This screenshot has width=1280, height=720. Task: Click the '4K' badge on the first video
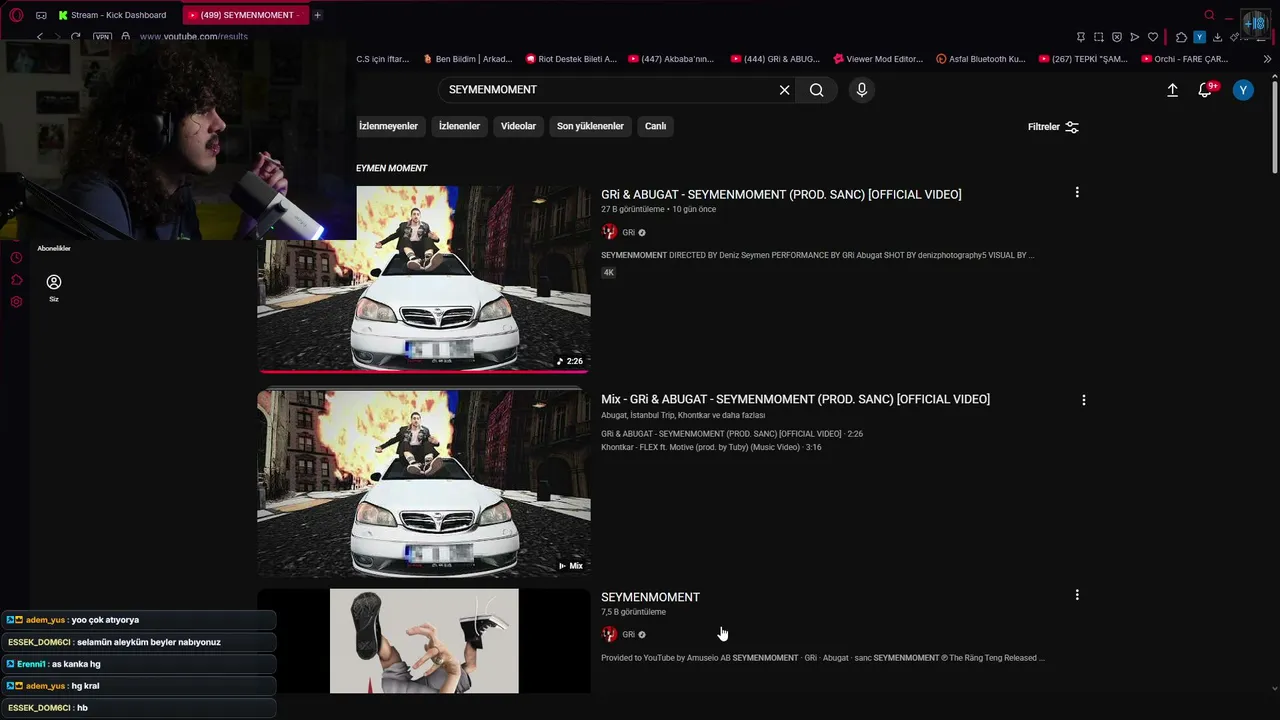pyautogui.click(x=608, y=272)
